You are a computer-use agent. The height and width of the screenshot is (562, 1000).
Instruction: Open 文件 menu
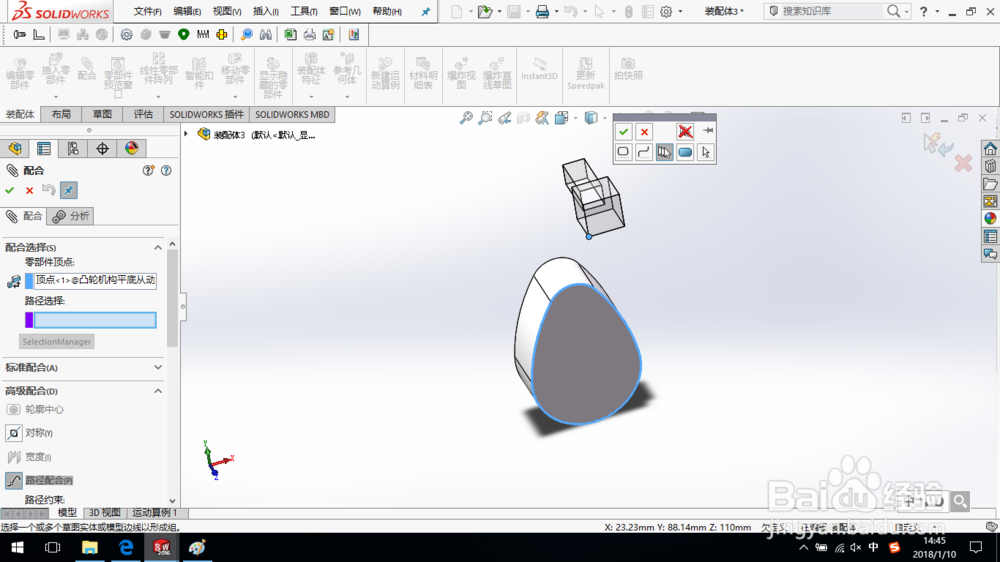tap(147, 11)
